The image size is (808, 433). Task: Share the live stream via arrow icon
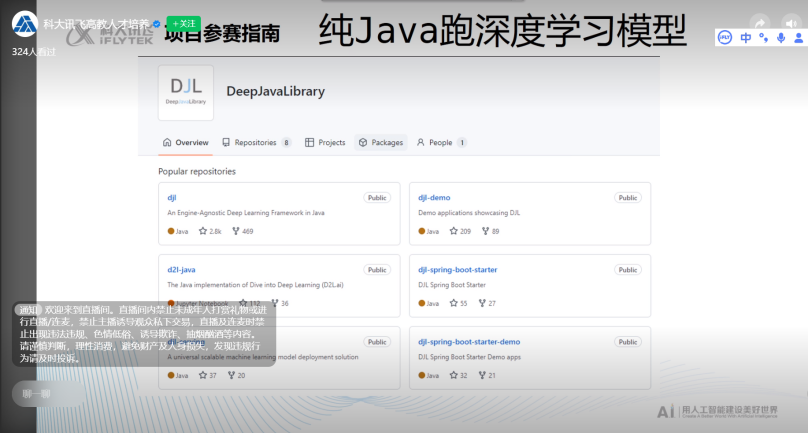tap(760, 23)
